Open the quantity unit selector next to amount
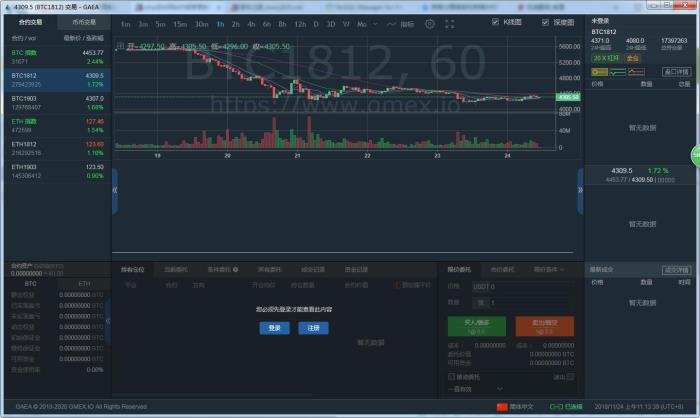This screenshot has width=700, height=418. [481, 303]
